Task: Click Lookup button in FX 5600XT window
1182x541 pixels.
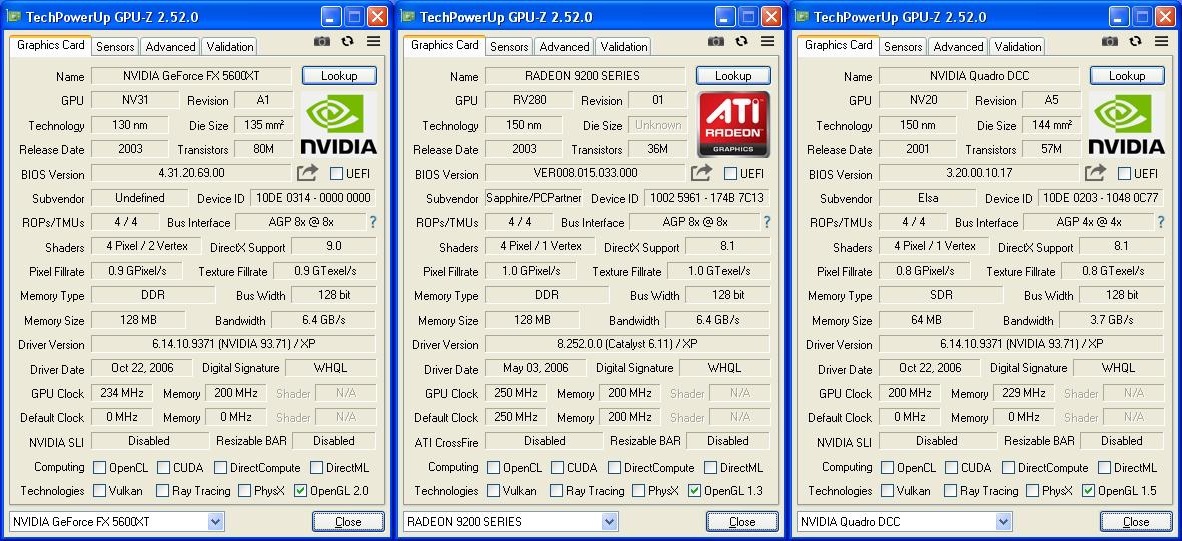Action: [339, 75]
